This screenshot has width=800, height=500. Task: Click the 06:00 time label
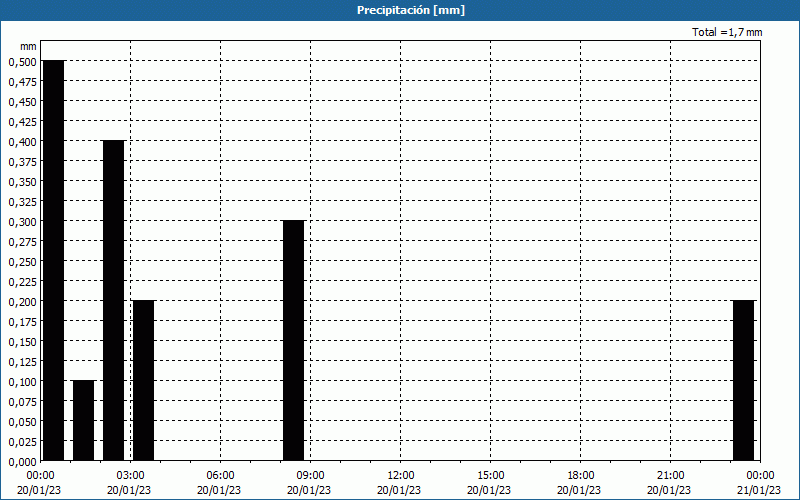[220, 476]
